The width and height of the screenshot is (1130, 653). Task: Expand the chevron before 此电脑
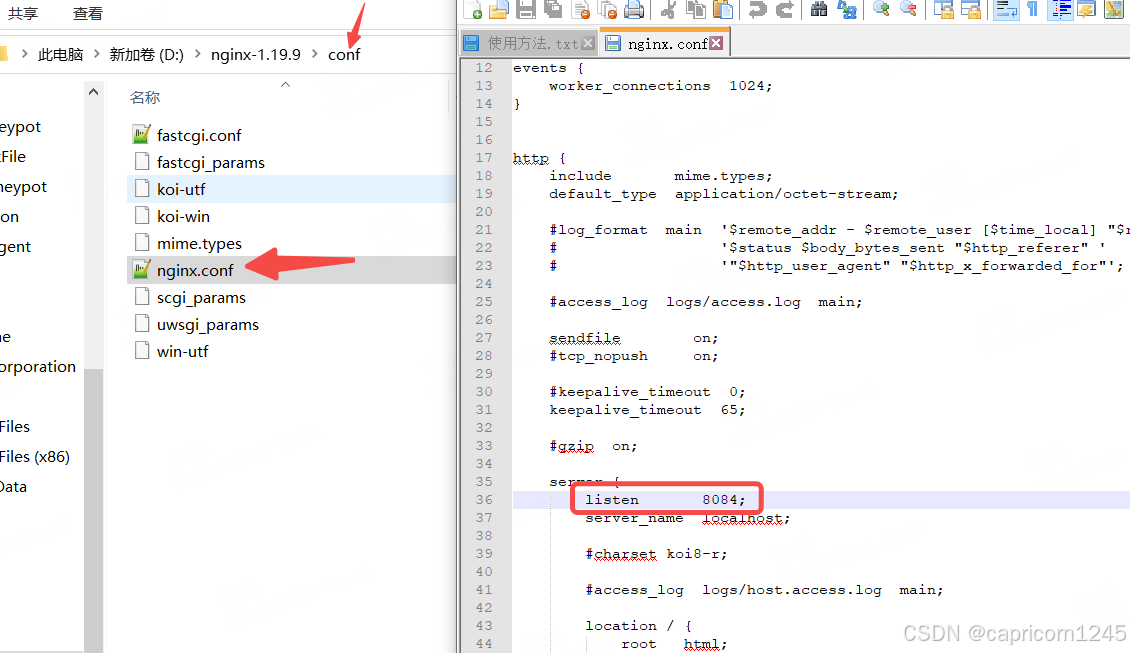point(25,54)
